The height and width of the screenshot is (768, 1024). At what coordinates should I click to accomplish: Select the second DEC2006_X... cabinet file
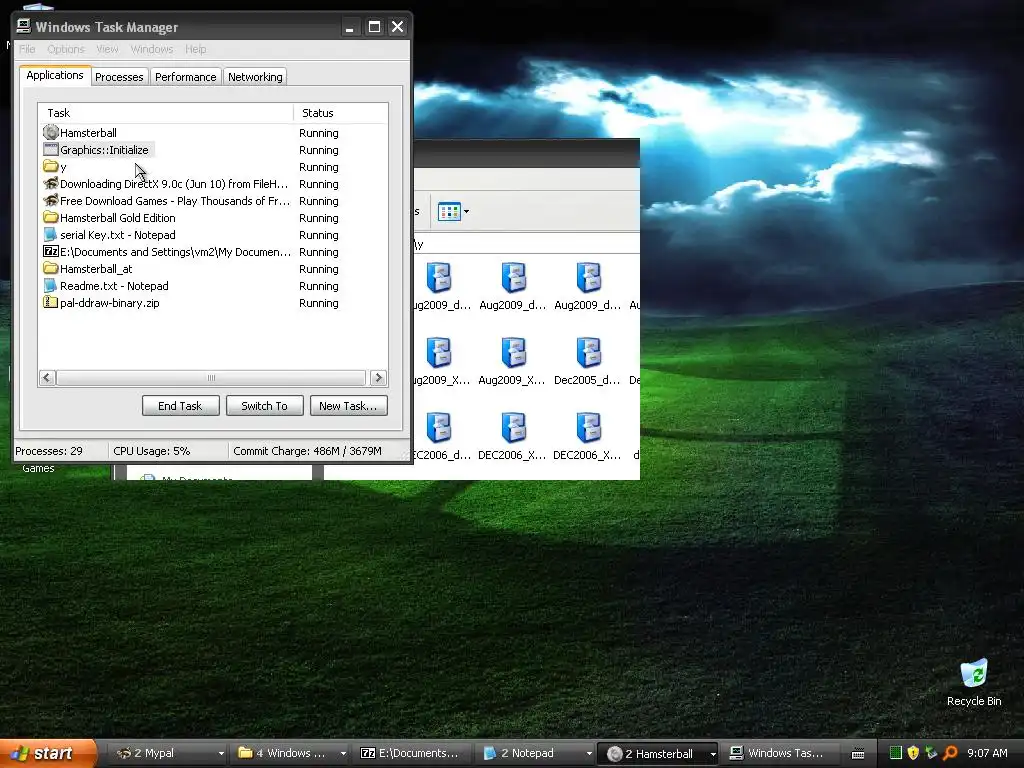coord(588,436)
